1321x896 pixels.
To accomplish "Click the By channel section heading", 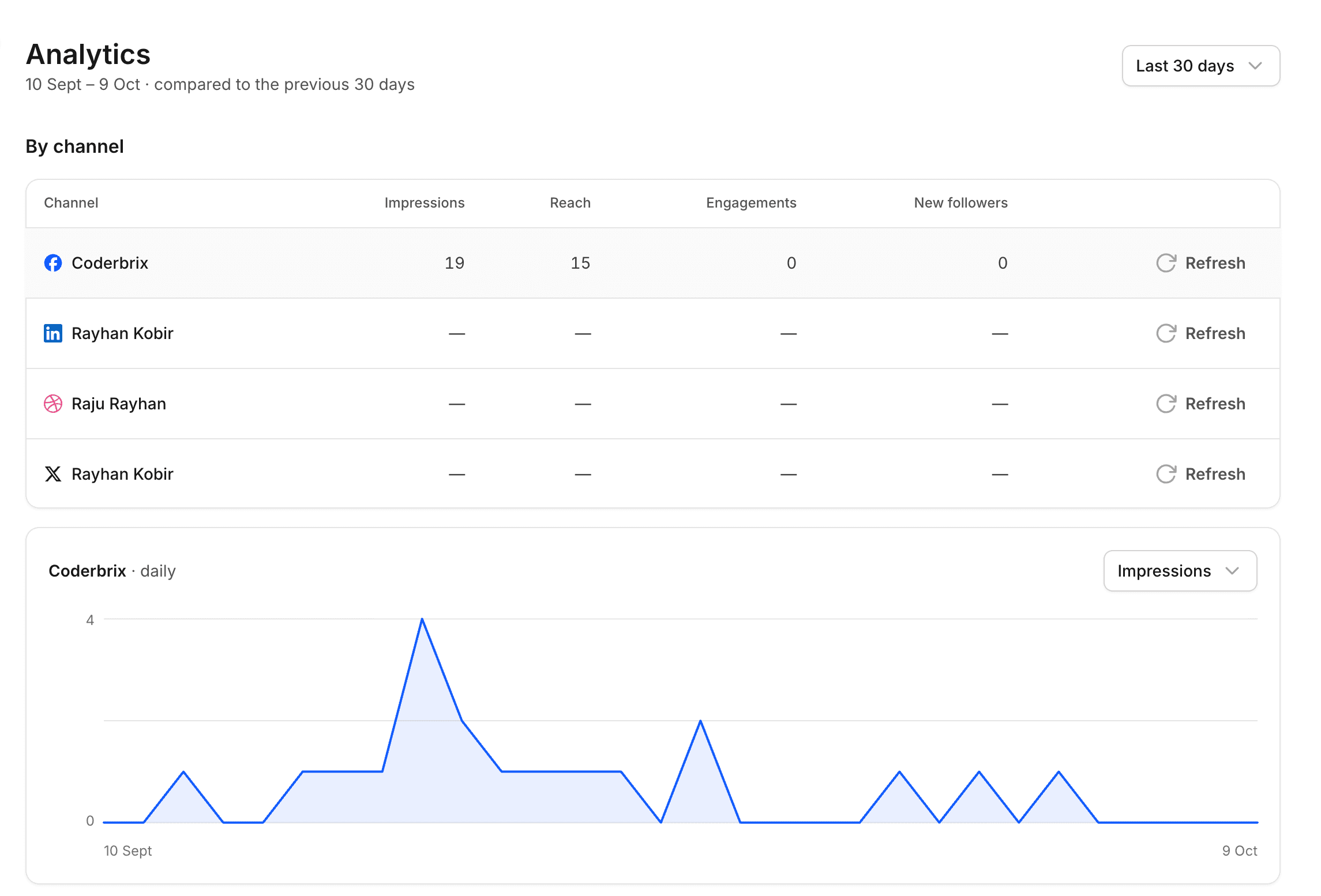I will [x=74, y=146].
